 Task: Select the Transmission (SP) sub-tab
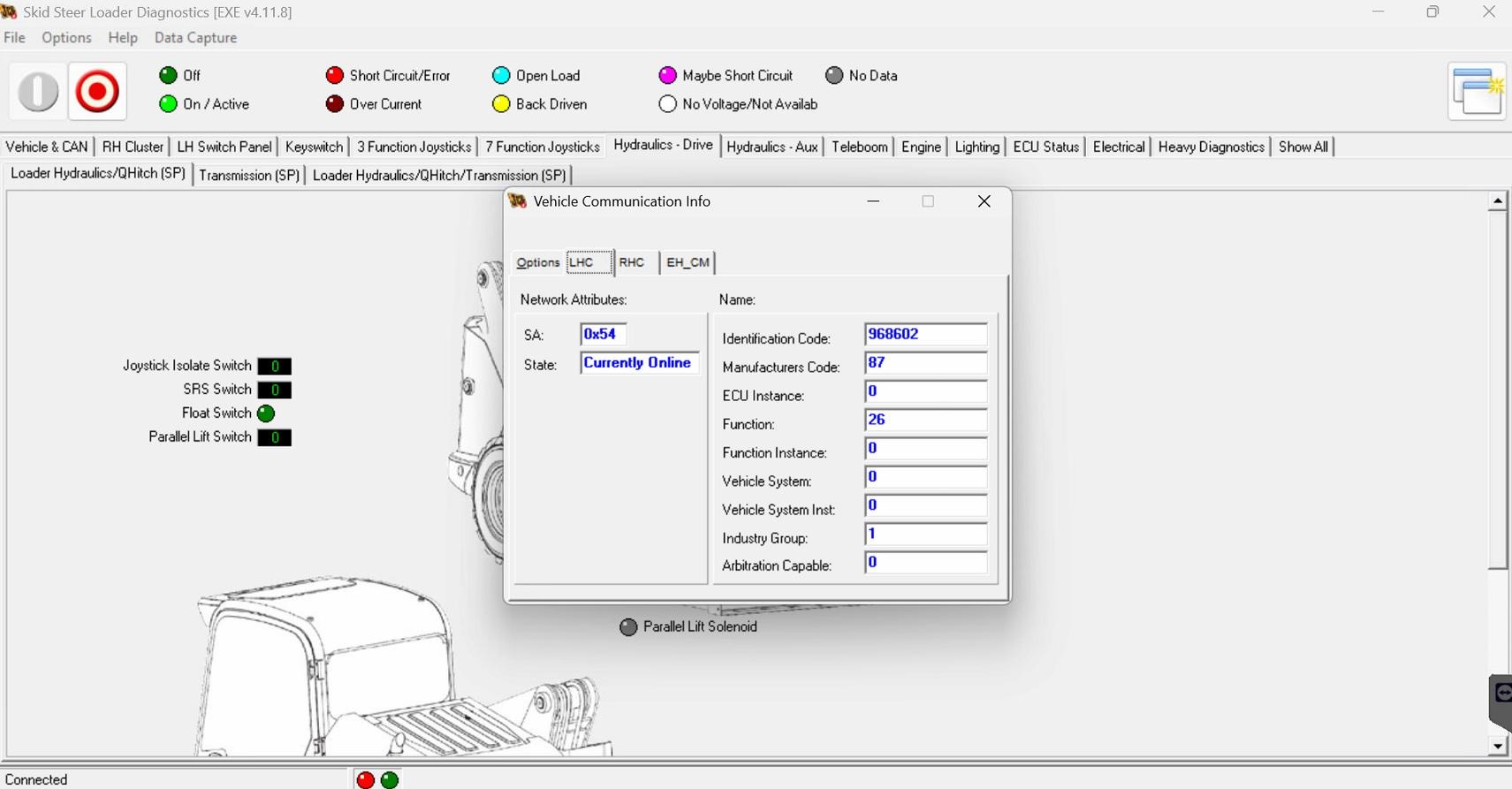[250, 175]
